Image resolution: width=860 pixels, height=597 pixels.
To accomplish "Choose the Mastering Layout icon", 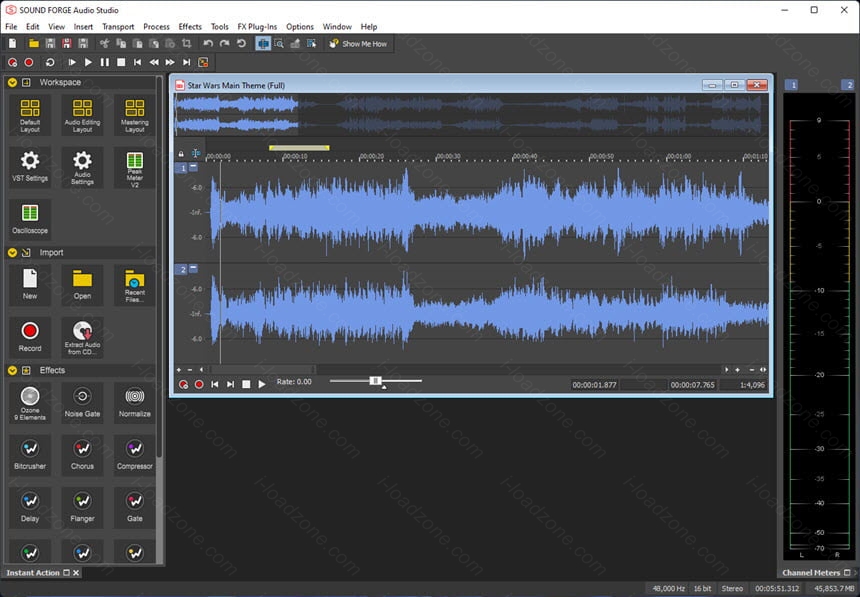I will pyautogui.click(x=134, y=115).
